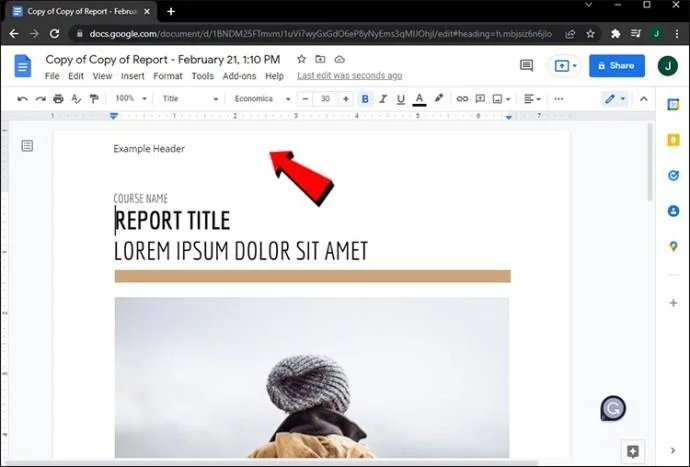Open Google Tasks side panel

pyautogui.click(x=673, y=176)
